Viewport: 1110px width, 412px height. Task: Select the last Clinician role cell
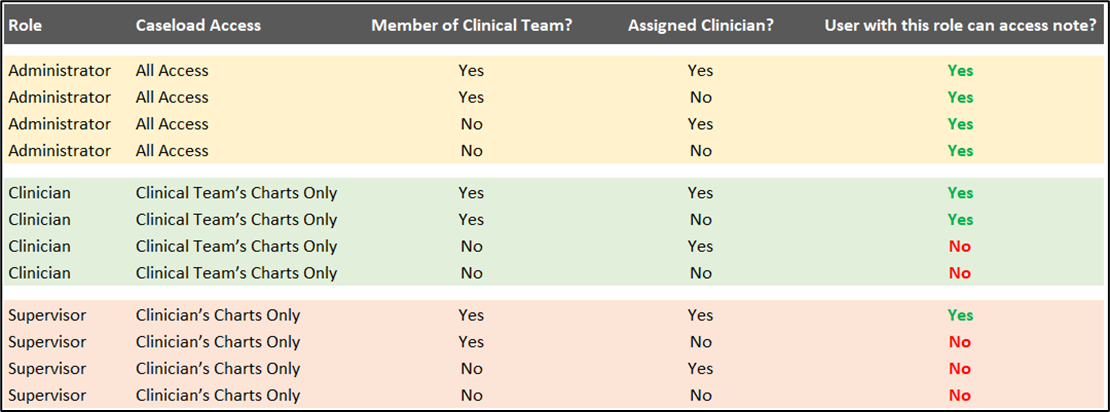(39, 273)
